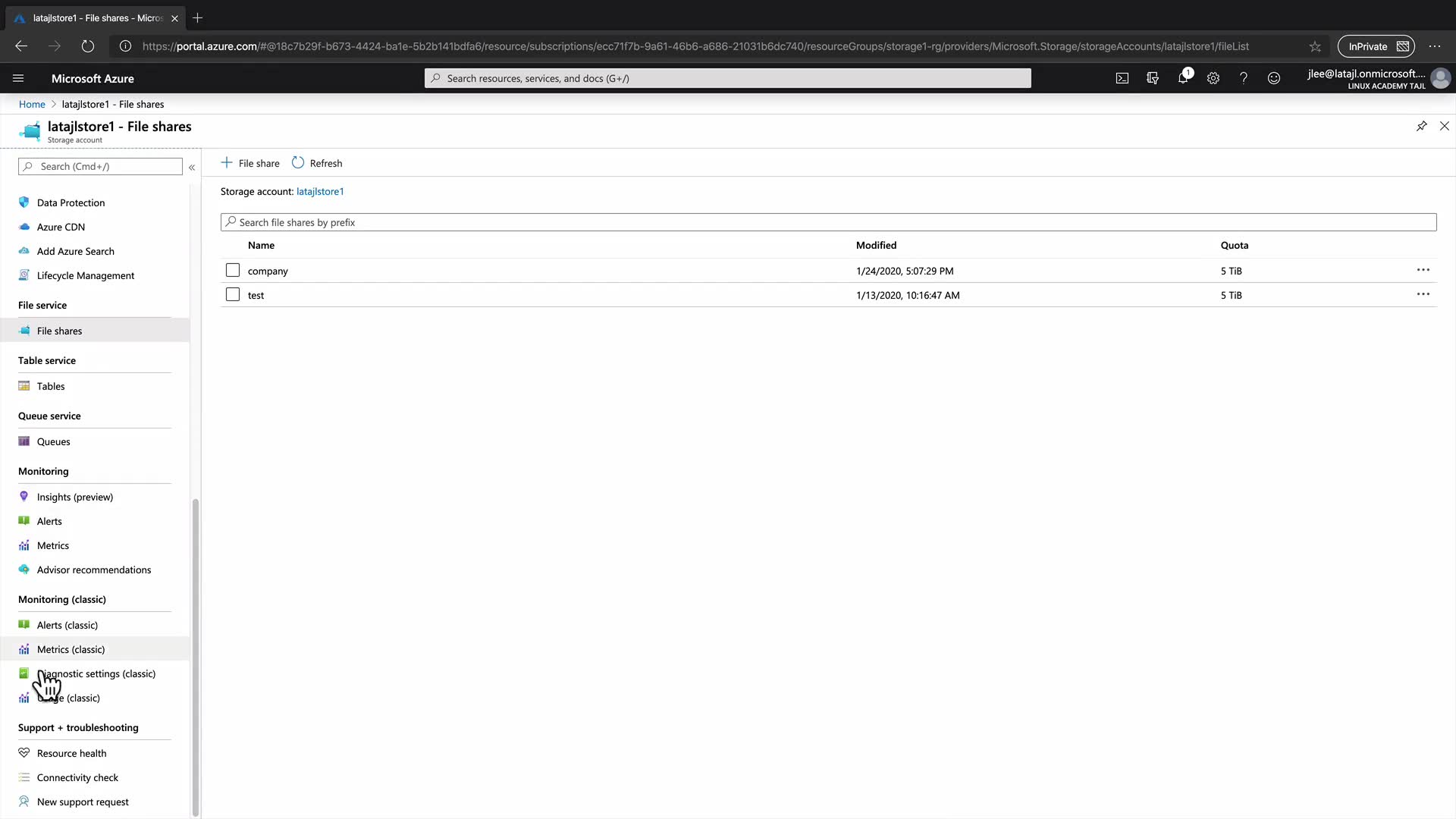Open more options for company share
Screen dimensions: 1456x819
coord(1423,270)
